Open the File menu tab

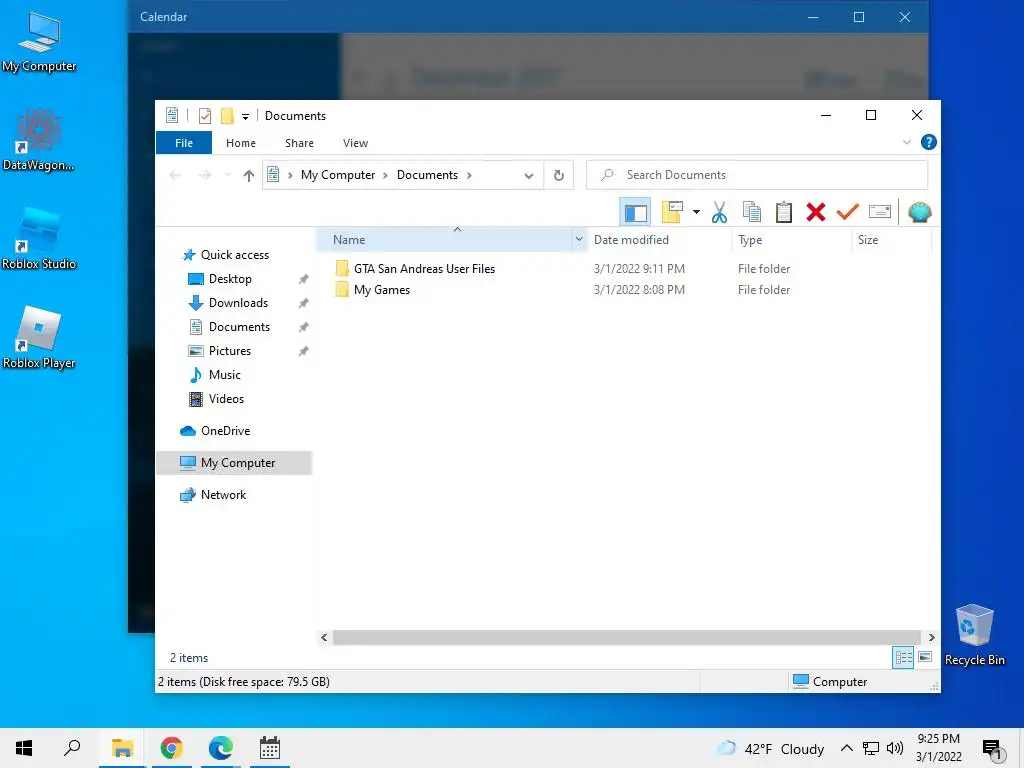point(184,143)
